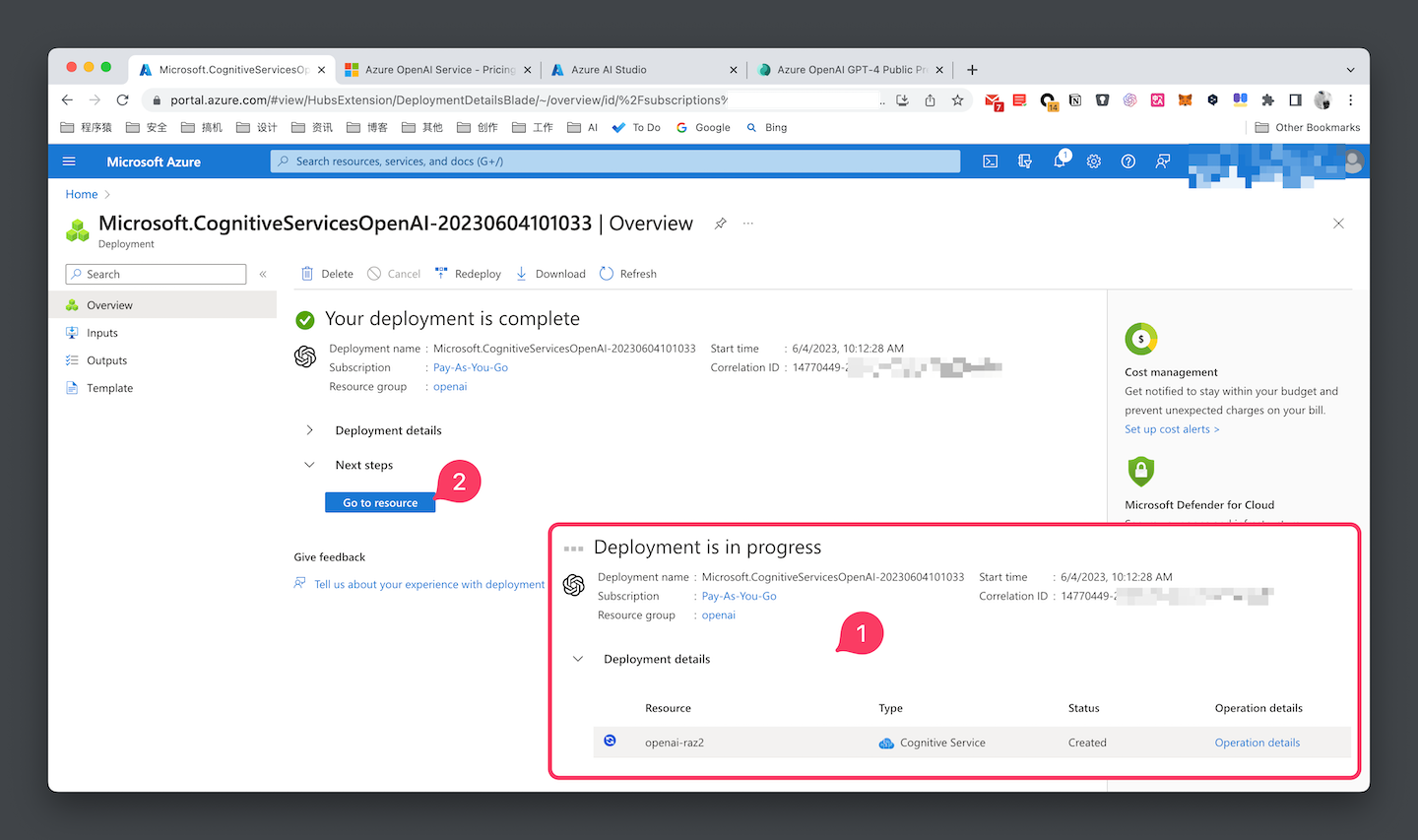Screen dimensions: 1418x840
Task: Focus the Azure global search bar
Action: point(615,162)
